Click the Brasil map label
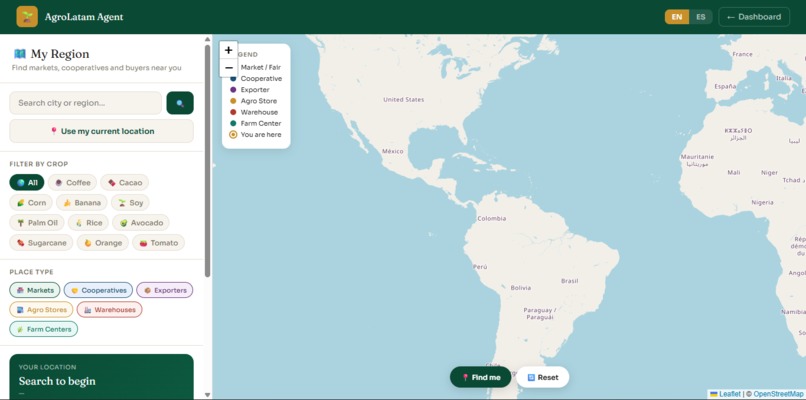The height and width of the screenshot is (400, 806). (x=570, y=281)
